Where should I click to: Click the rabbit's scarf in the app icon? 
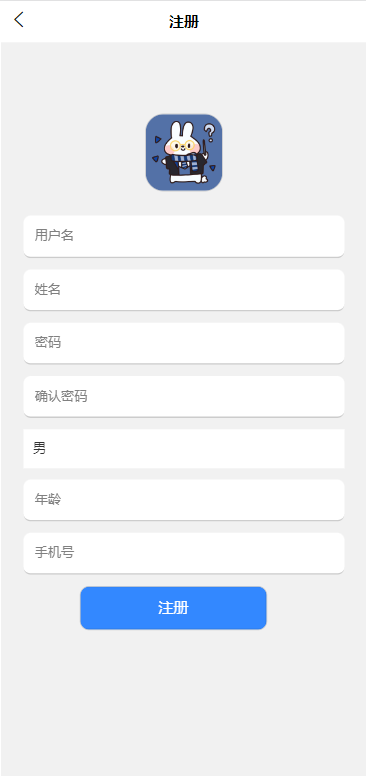click(x=185, y=161)
